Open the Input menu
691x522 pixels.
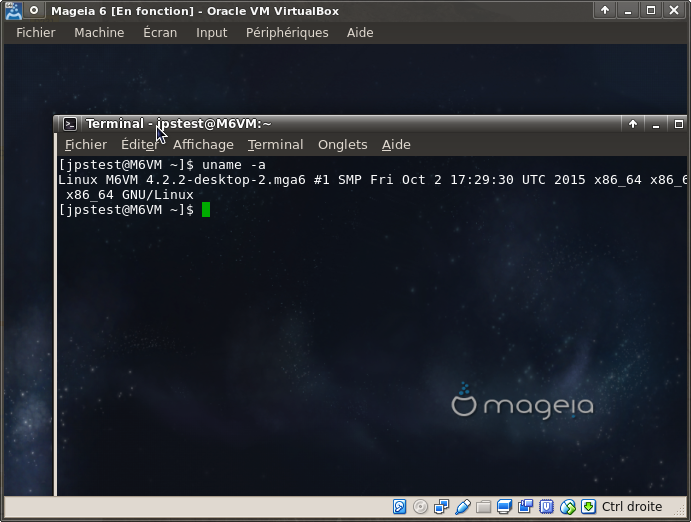coord(212,33)
